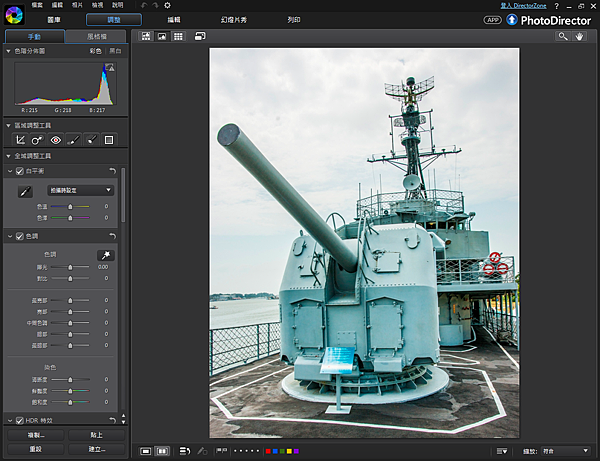Pick the white balance eyedropper tool
The image size is (600, 461).
(27, 190)
